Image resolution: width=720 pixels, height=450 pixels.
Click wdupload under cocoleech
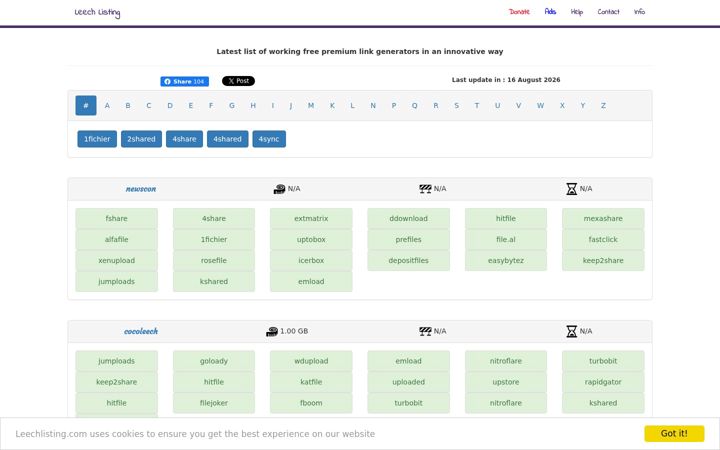pyautogui.click(x=311, y=361)
